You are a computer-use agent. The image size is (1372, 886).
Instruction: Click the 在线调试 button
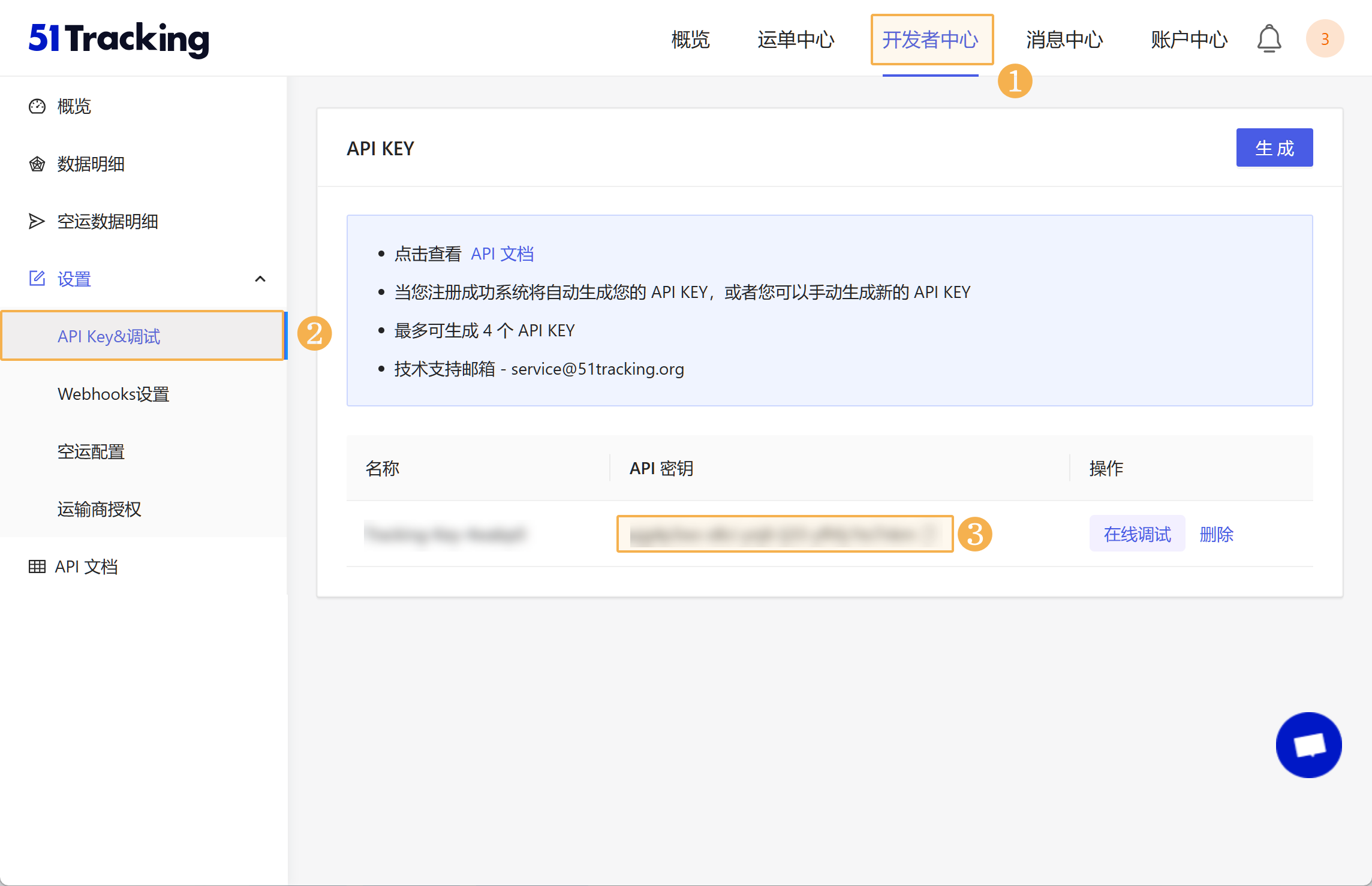click(1137, 534)
